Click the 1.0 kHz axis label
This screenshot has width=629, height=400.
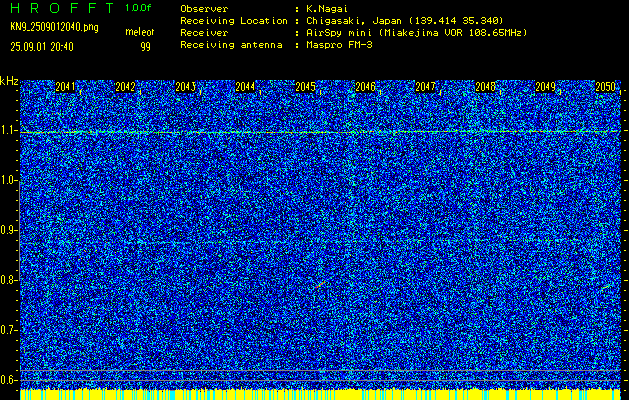[x=8, y=181]
